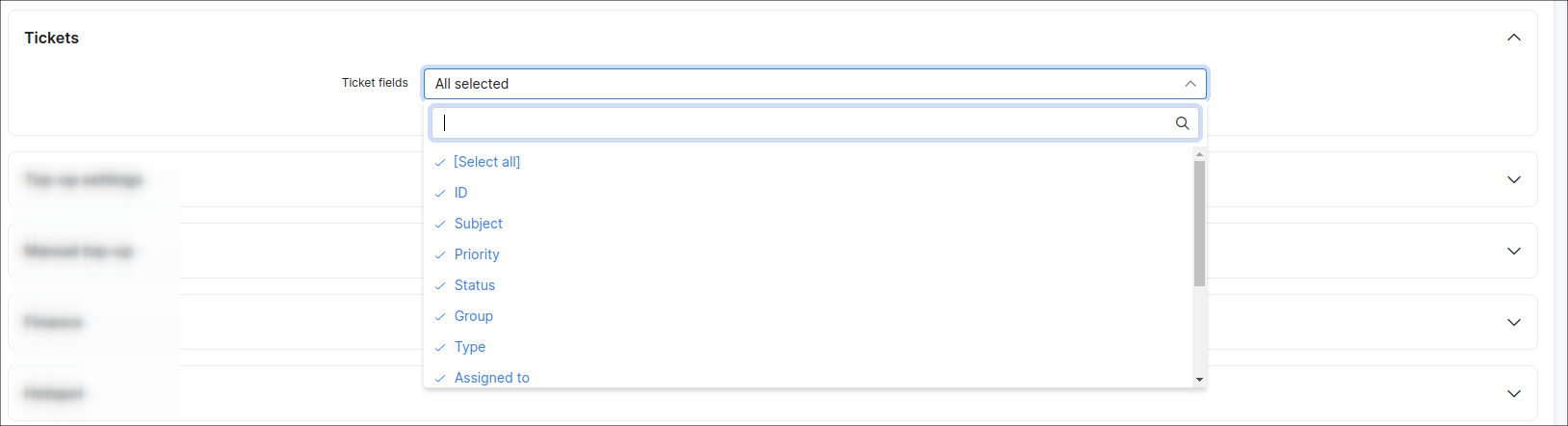Viewport: 1568px width, 426px height.
Task: Toggle the Group field option
Action: point(473,316)
